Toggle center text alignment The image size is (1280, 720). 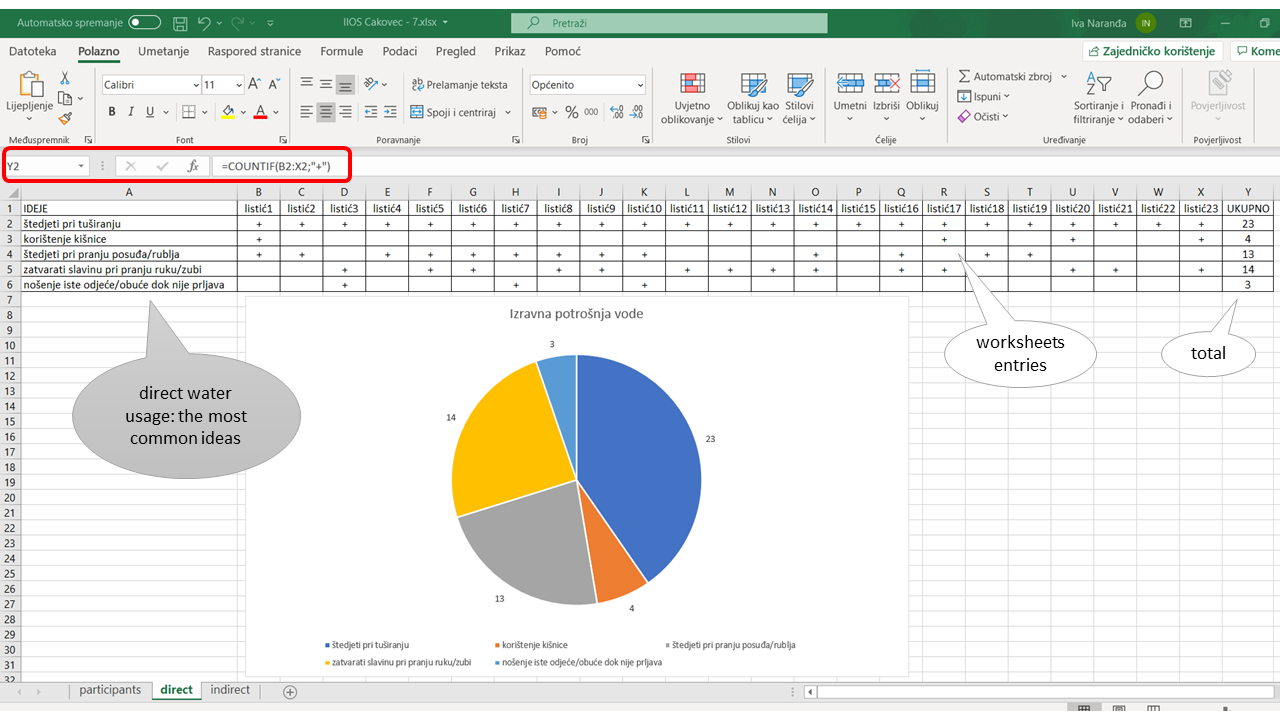(326, 112)
